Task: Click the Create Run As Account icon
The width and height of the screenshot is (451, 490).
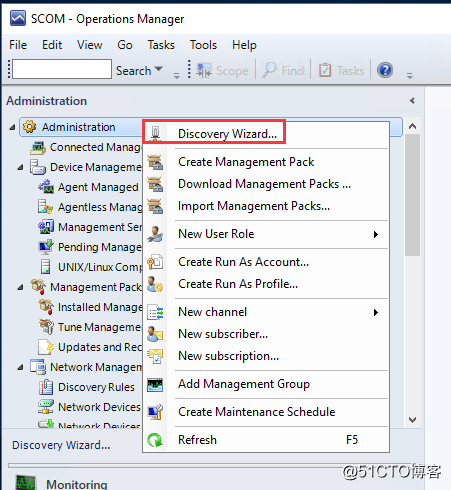Action: point(155,262)
